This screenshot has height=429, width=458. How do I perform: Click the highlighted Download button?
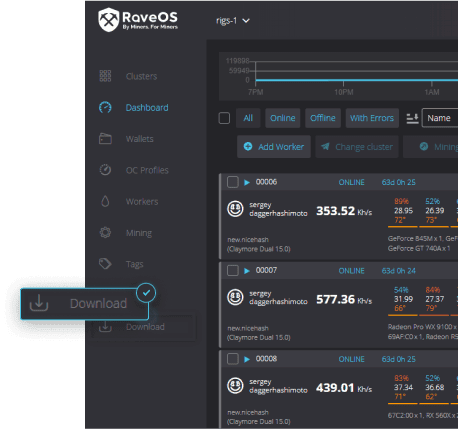[x=85, y=304]
